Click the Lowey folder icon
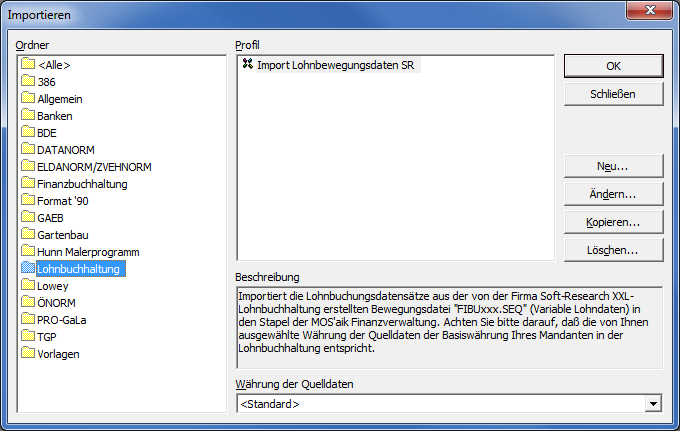Viewport: 680px width, 431px height. (x=28, y=285)
